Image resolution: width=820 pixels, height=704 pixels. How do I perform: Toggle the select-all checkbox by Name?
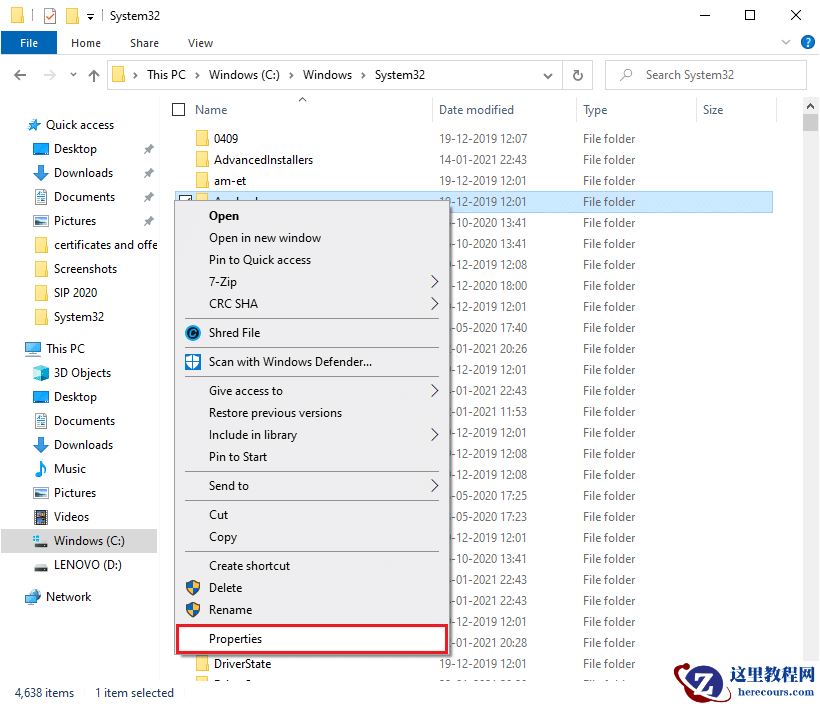(x=178, y=109)
